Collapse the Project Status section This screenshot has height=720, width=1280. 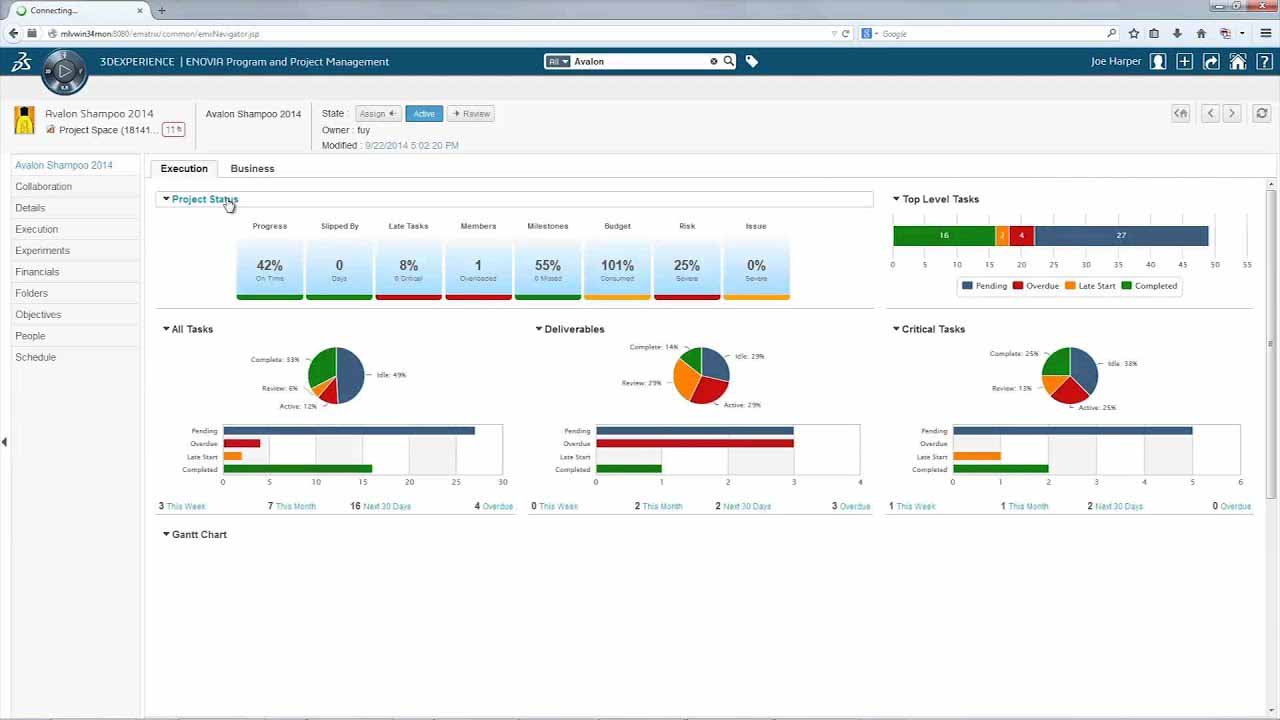pos(166,199)
